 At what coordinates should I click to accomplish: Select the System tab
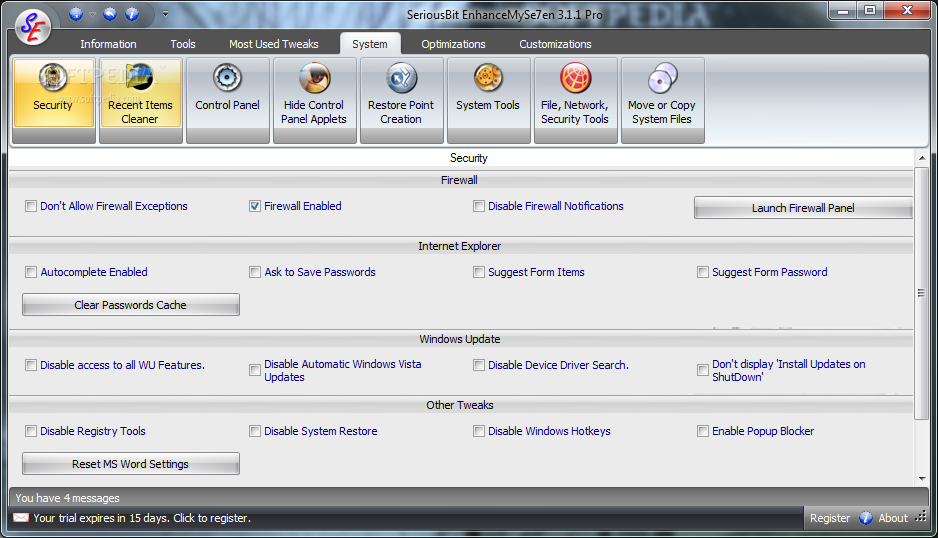tap(370, 44)
